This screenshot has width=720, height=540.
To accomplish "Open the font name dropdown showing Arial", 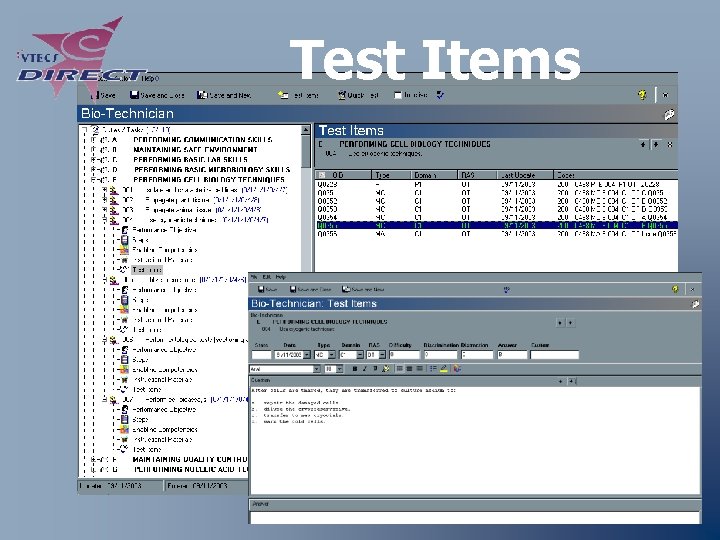I will (316, 369).
